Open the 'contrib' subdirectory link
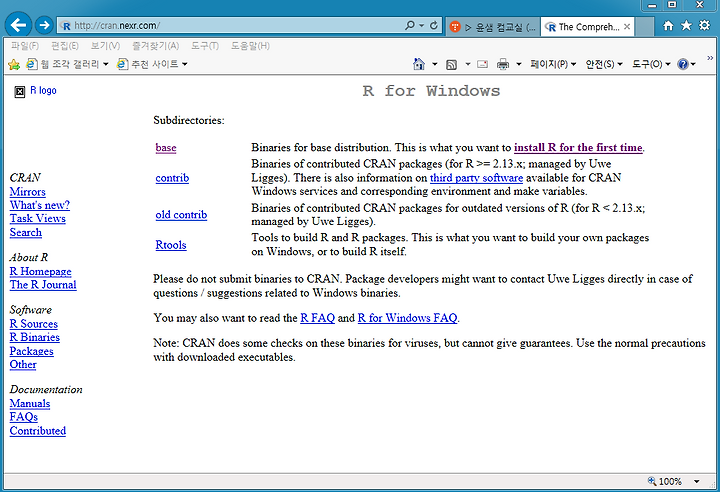720x492 pixels. tap(172, 178)
